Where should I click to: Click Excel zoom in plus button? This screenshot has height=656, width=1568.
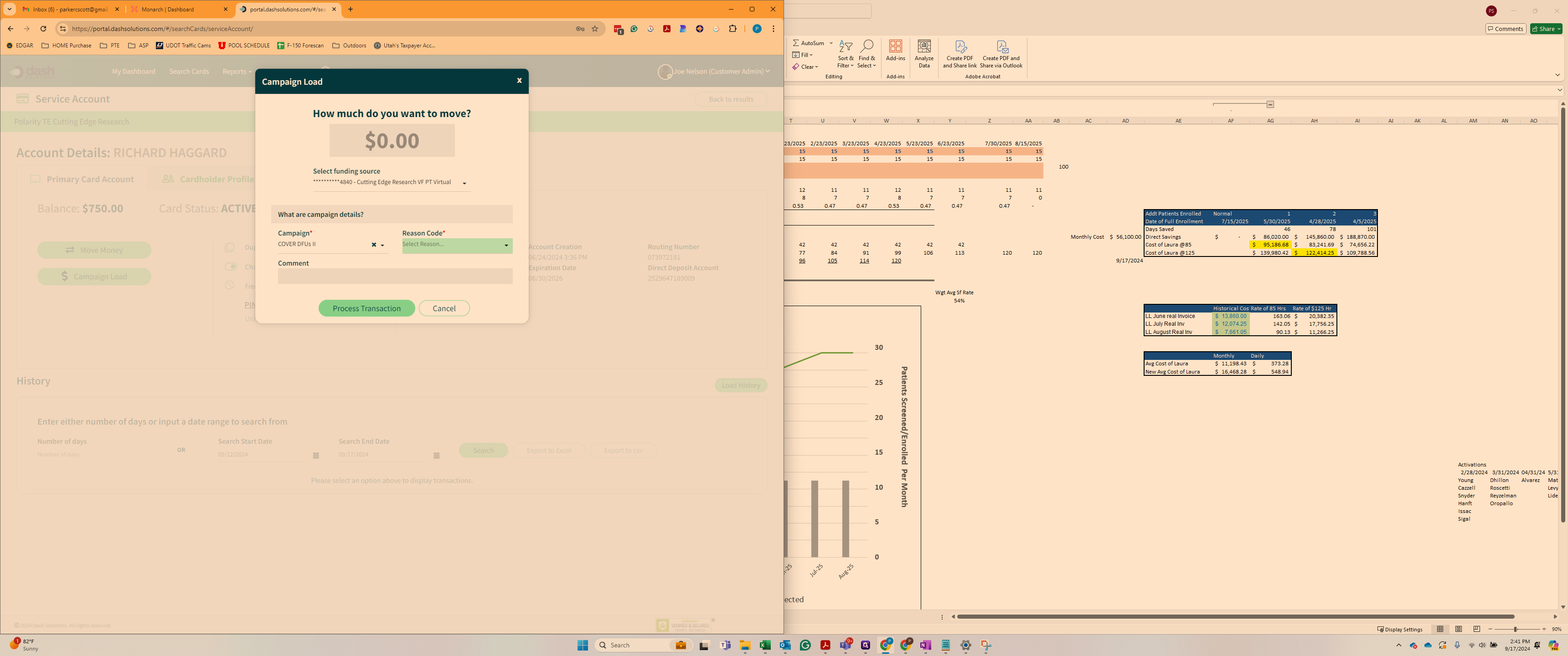click(1544, 629)
